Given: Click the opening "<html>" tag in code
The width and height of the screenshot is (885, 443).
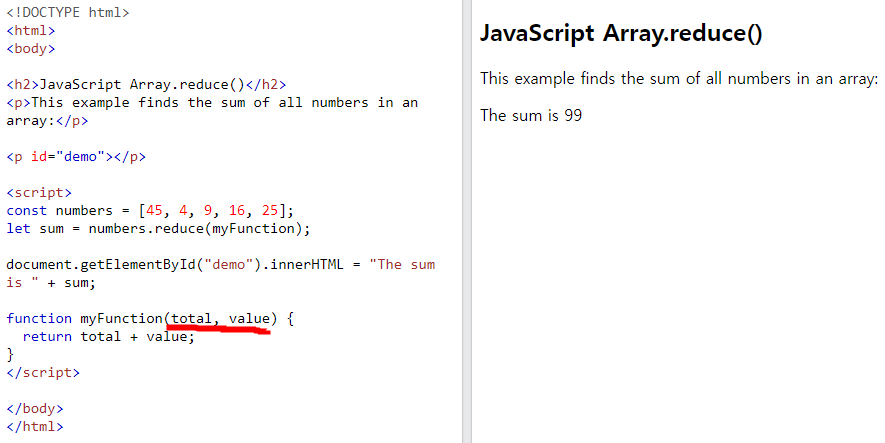Looking at the screenshot, I should click(30, 30).
